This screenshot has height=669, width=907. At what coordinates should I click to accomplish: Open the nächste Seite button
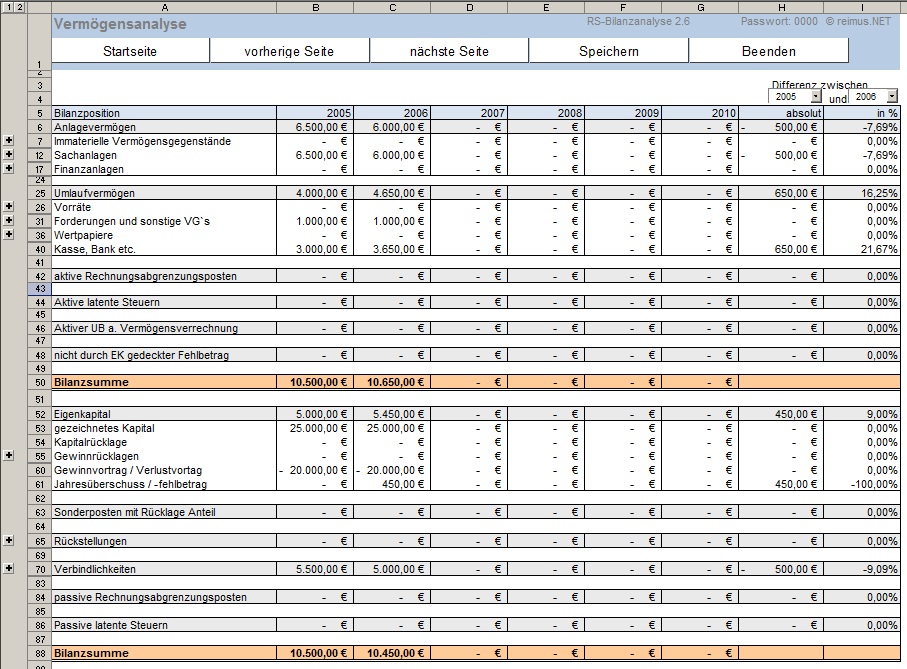(449, 51)
